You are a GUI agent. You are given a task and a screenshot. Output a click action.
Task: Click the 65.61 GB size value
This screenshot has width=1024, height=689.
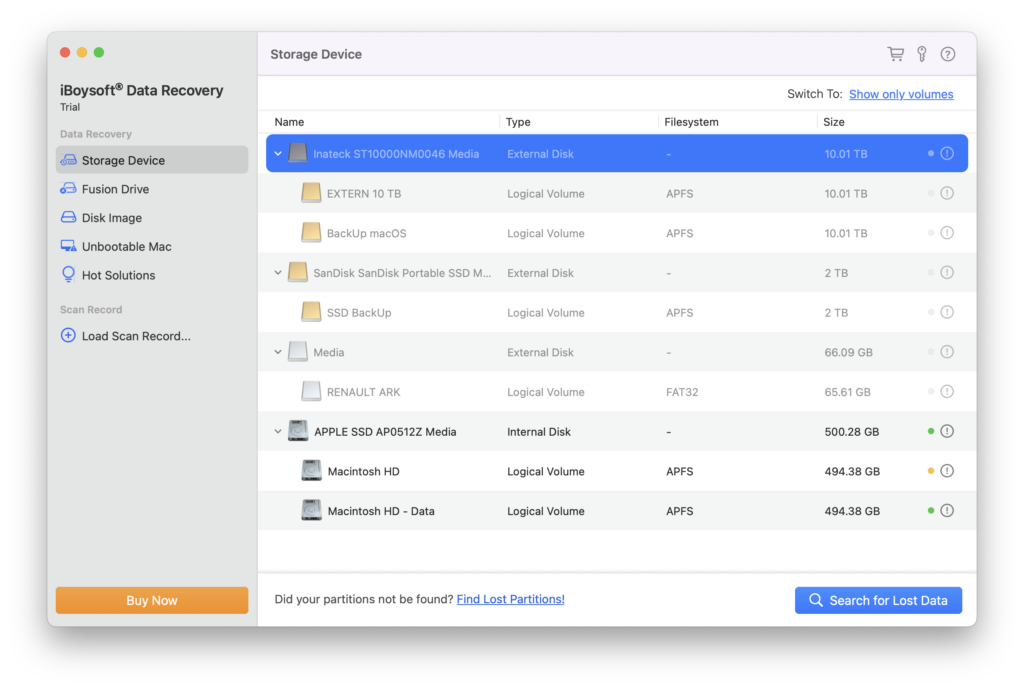pyautogui.click(x=847, y=392)
